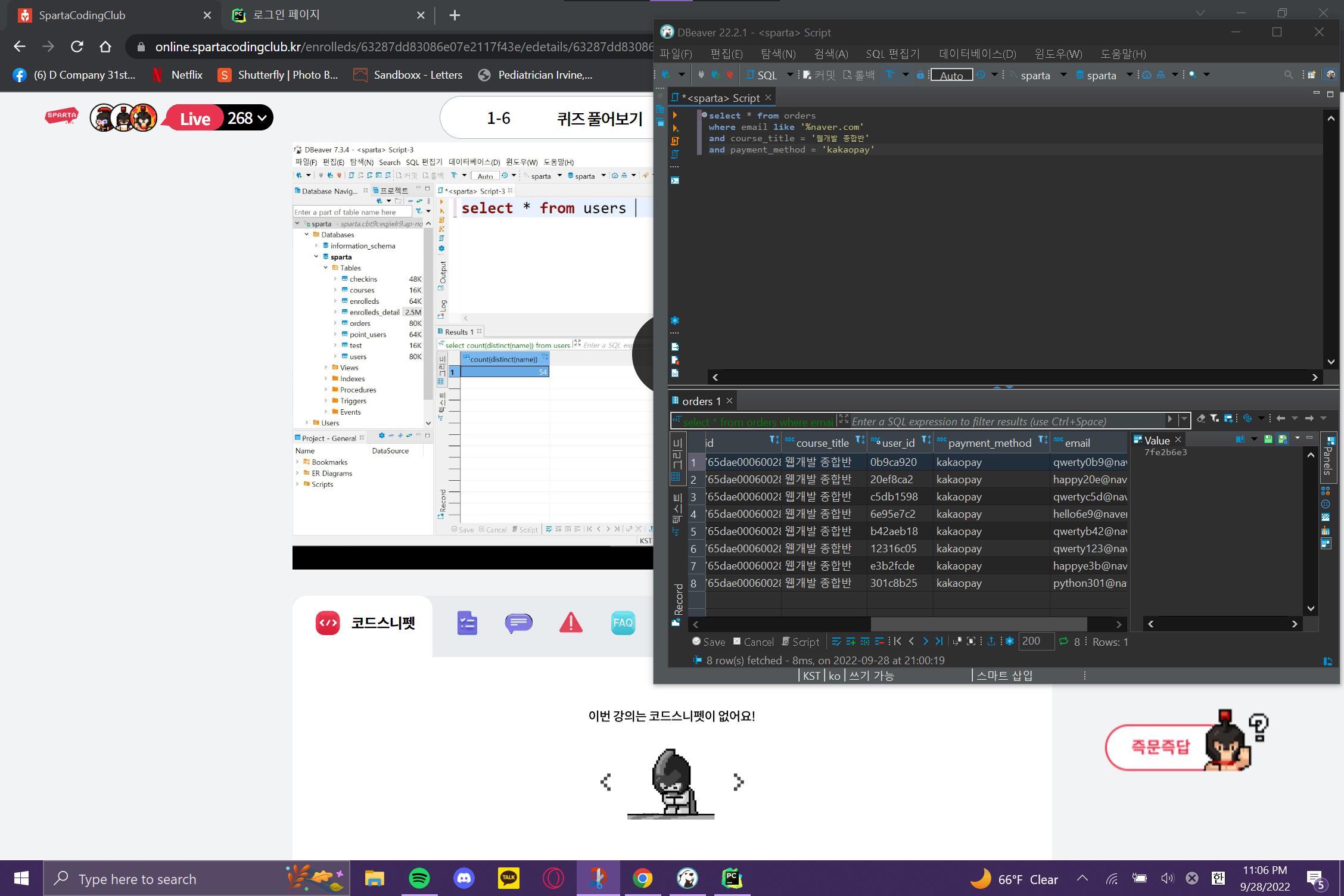
Task: Click the delete row icon in result toolbar
Action: [879, 642]
